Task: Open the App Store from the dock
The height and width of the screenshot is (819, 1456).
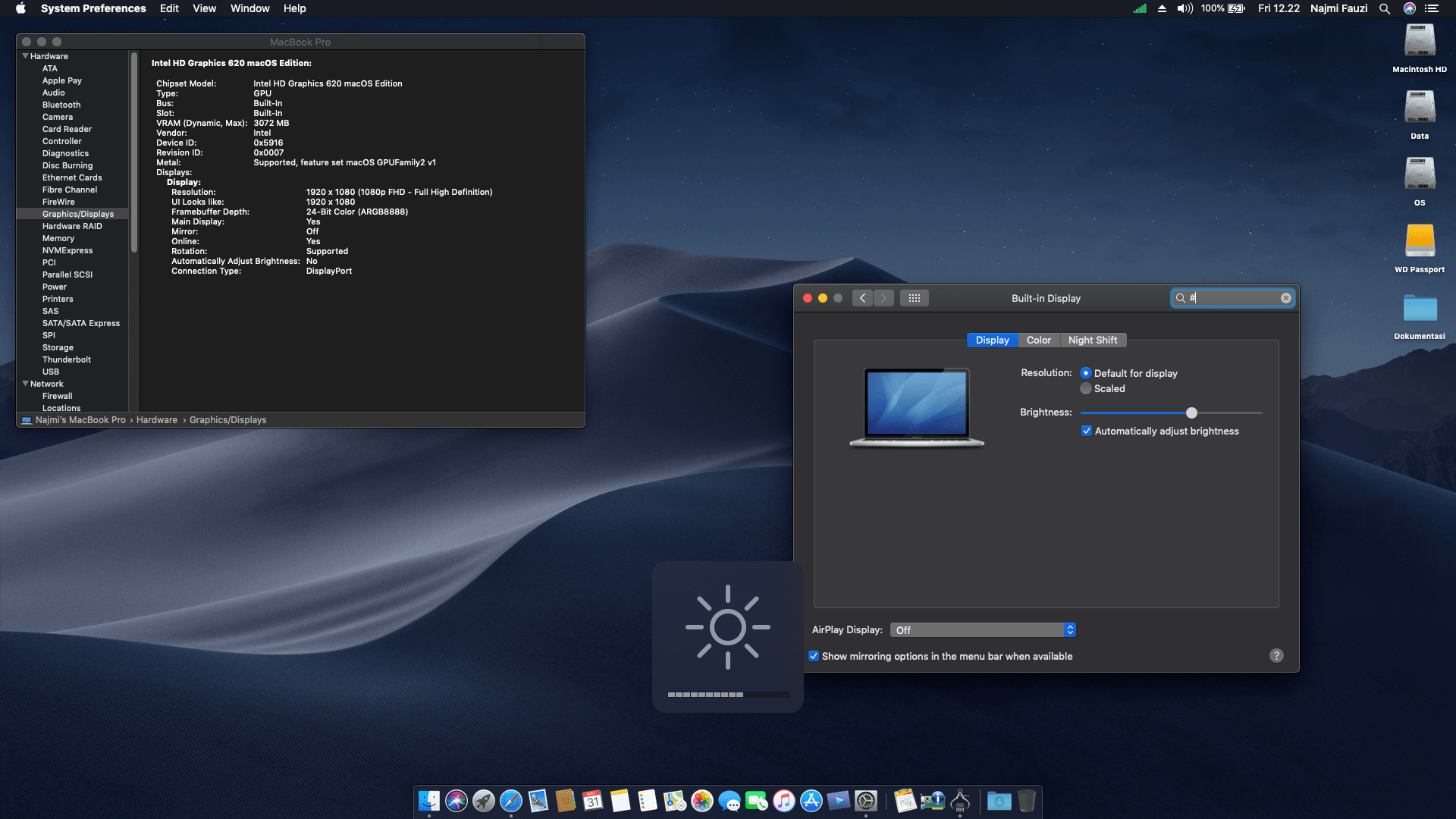Action: (811, 801)
